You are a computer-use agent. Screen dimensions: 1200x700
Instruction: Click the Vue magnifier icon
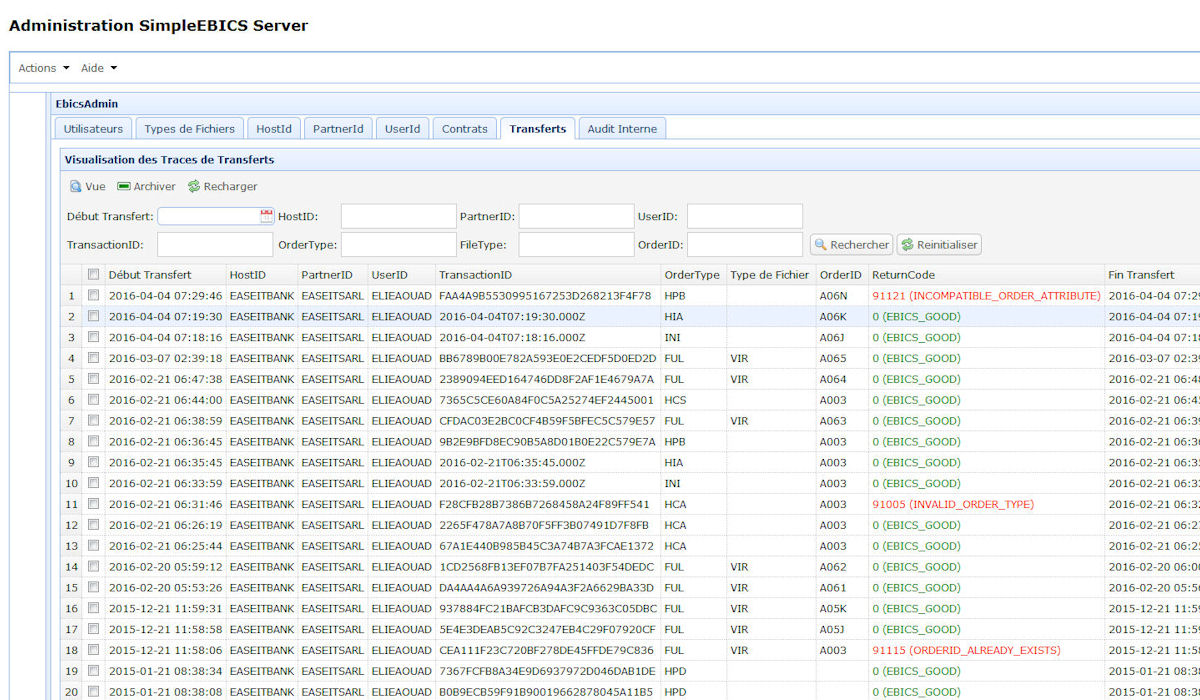[75, 186]
